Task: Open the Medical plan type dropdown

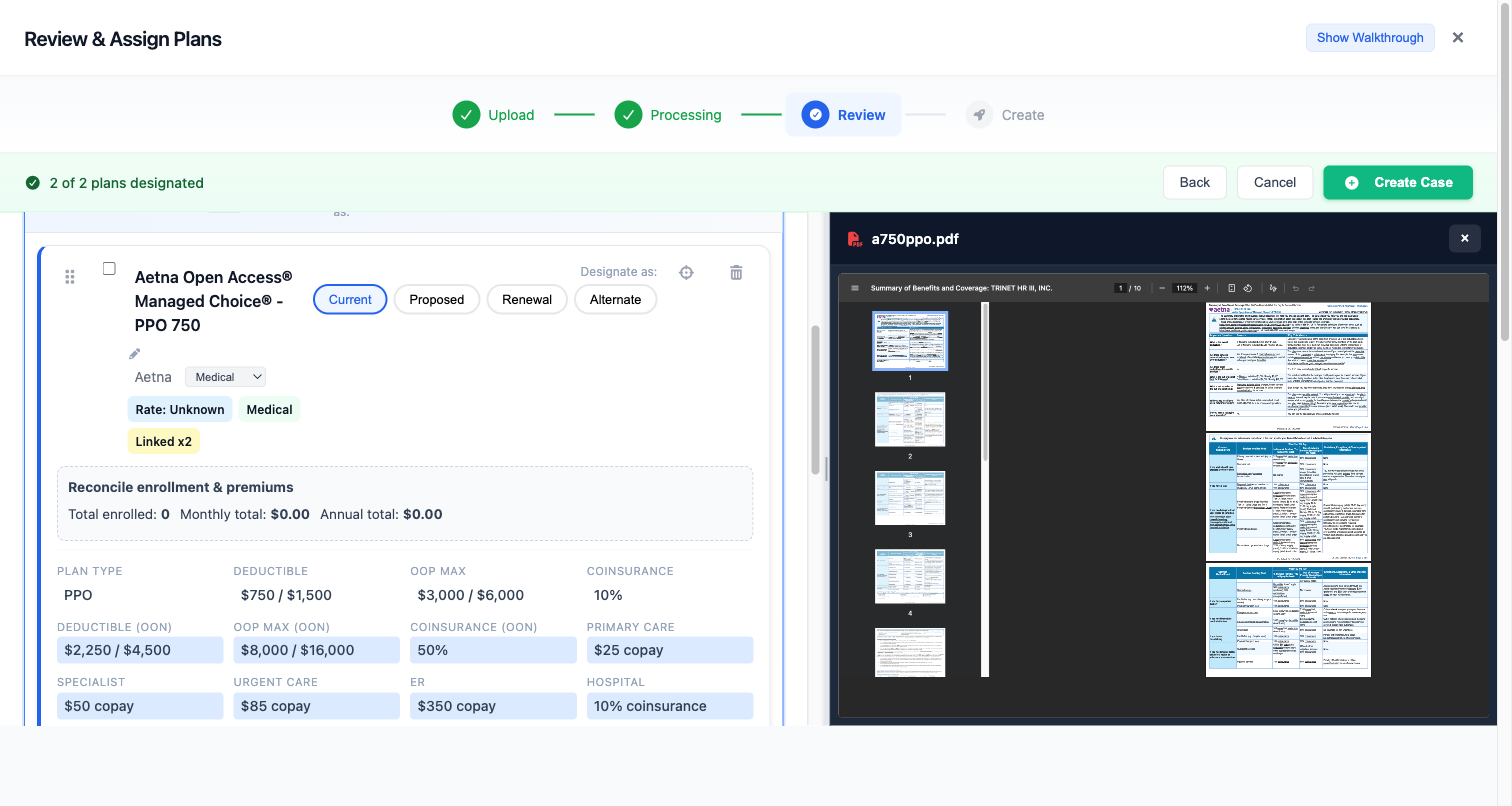Action: 226,377
